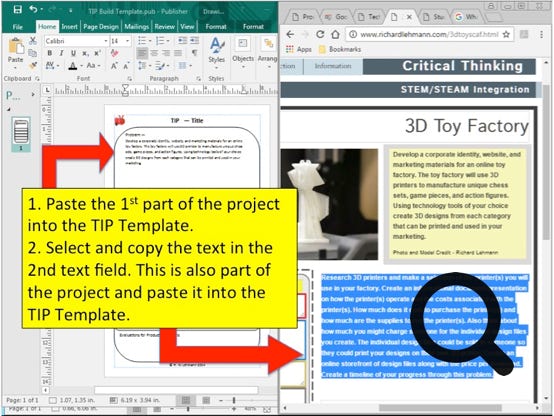Toggle Italic formatting
Viewport: 554px width, 416px height.
(x=61, y=53)
